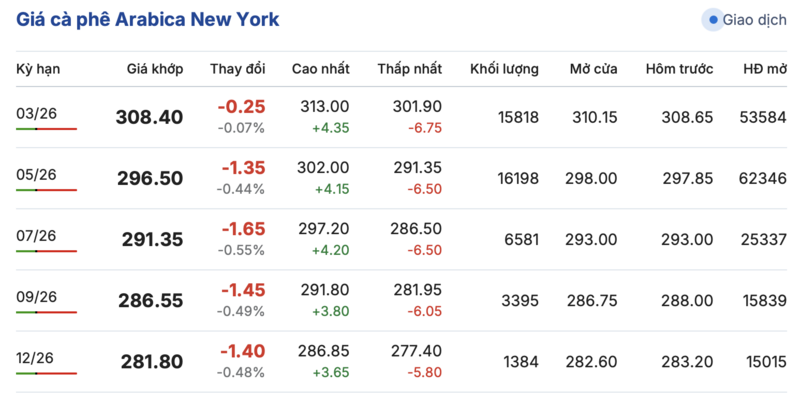Click the title Giá cà phê Arabica New York
The image size is (800, 402).
coord(148,19)
